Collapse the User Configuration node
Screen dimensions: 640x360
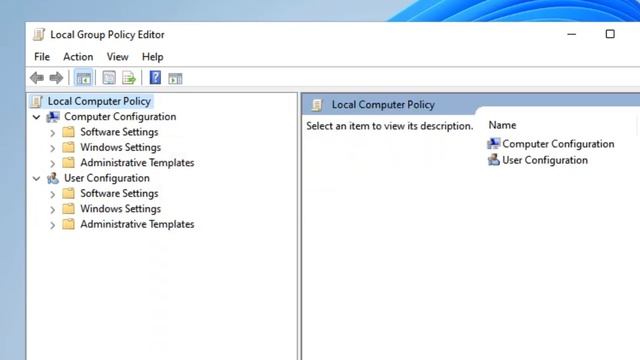click(x=36, y=178)
